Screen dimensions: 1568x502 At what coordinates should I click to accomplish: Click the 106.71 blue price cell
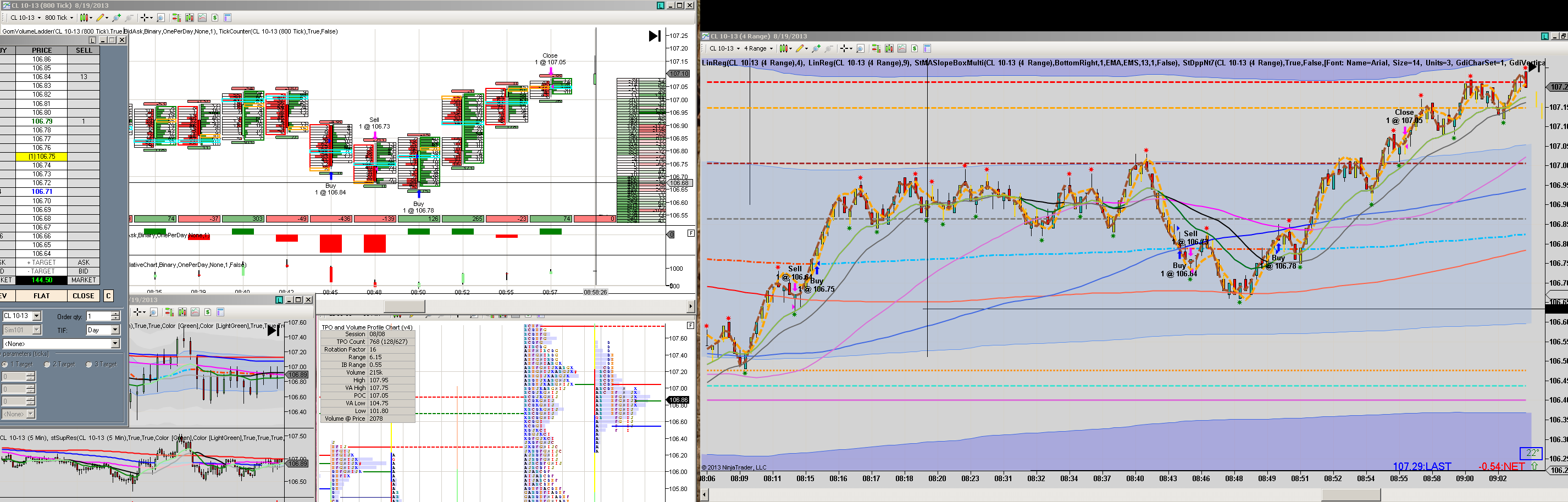(41, 192)
